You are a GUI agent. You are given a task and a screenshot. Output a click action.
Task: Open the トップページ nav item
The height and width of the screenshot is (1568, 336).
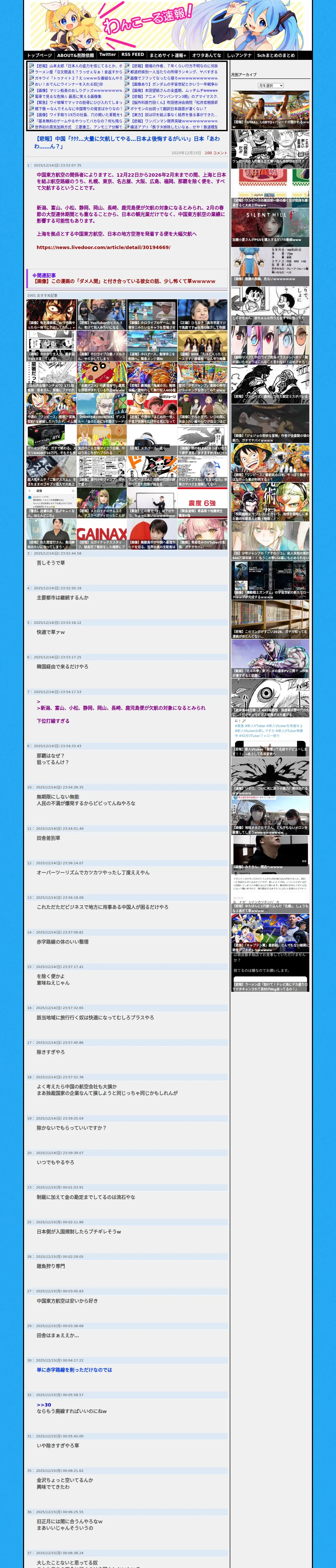point(40,55)
